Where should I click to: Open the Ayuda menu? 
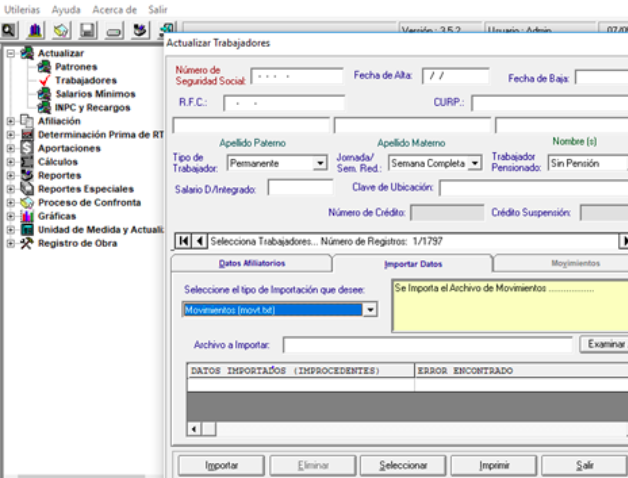click(66, 9)
